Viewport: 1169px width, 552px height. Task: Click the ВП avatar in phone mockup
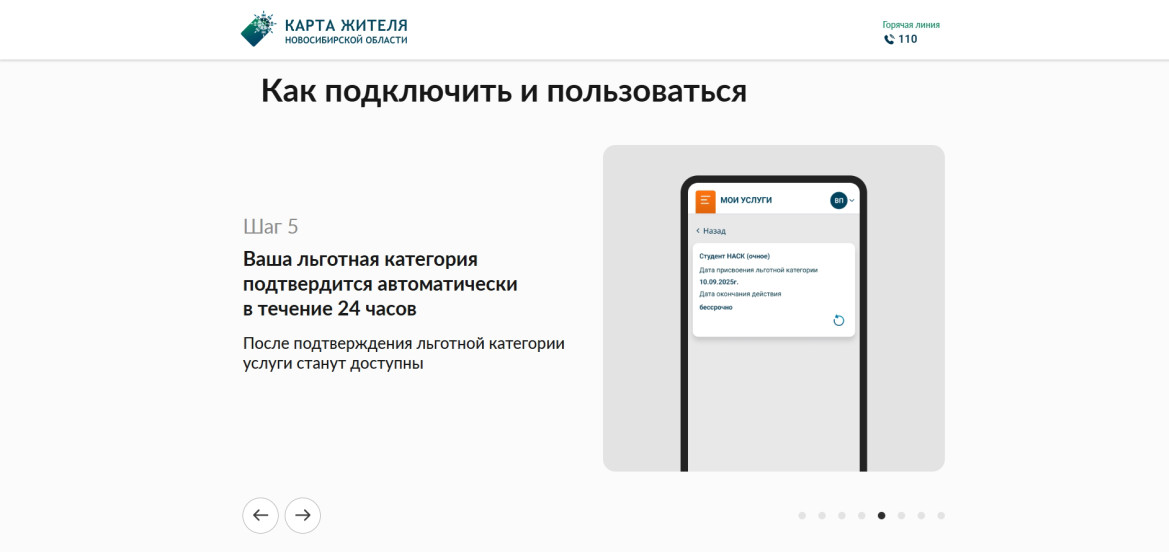coord(839,201)
